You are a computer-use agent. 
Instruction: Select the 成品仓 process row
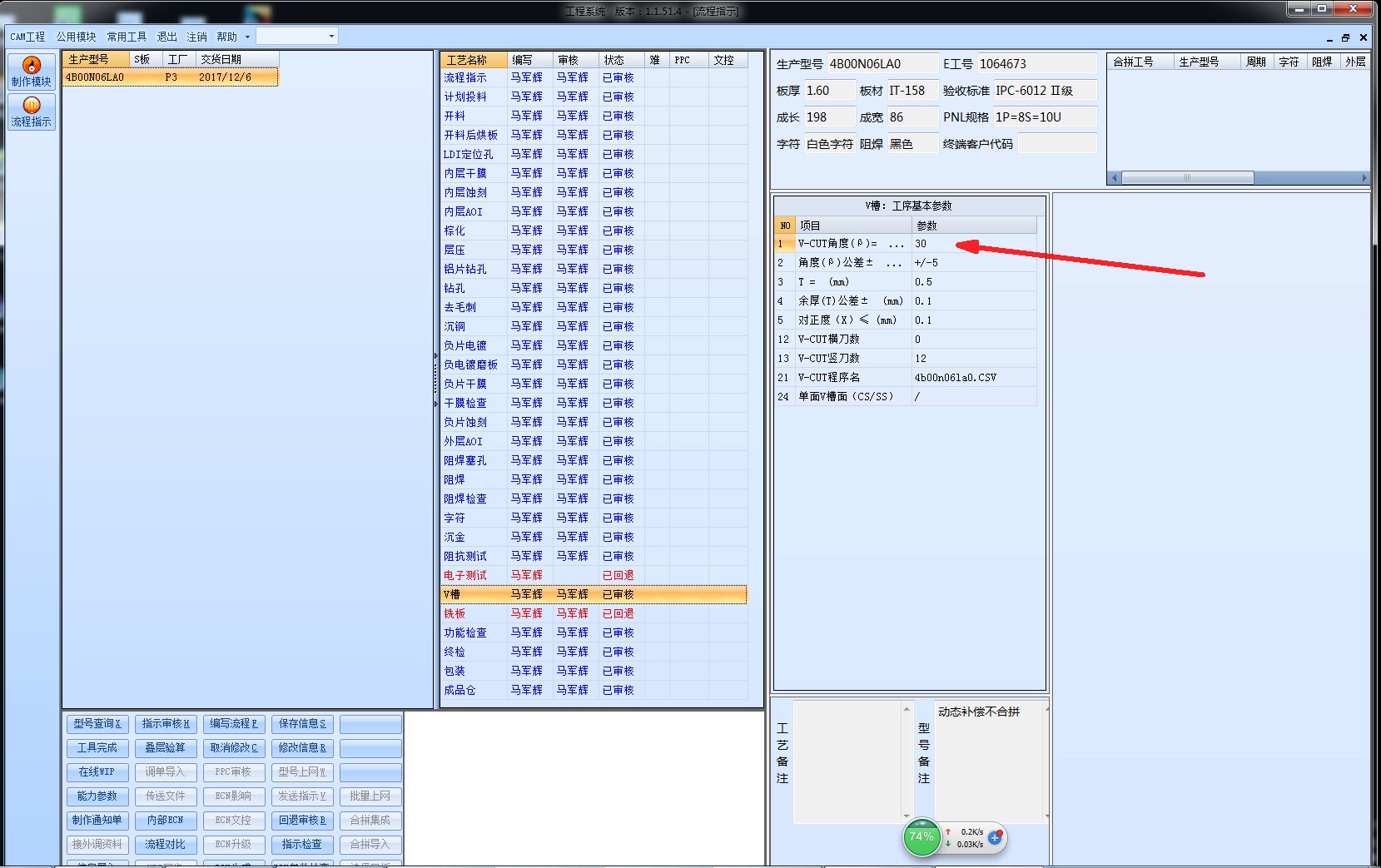coord(594,690)
